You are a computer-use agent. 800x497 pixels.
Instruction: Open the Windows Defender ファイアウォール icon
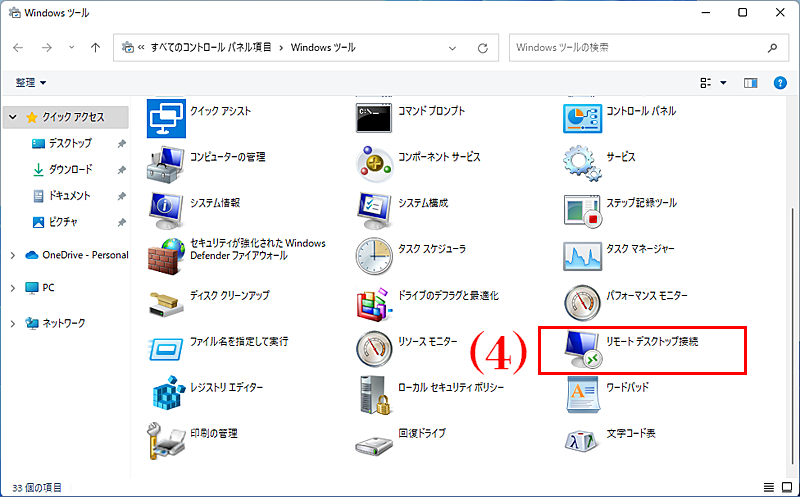[166, 256]
